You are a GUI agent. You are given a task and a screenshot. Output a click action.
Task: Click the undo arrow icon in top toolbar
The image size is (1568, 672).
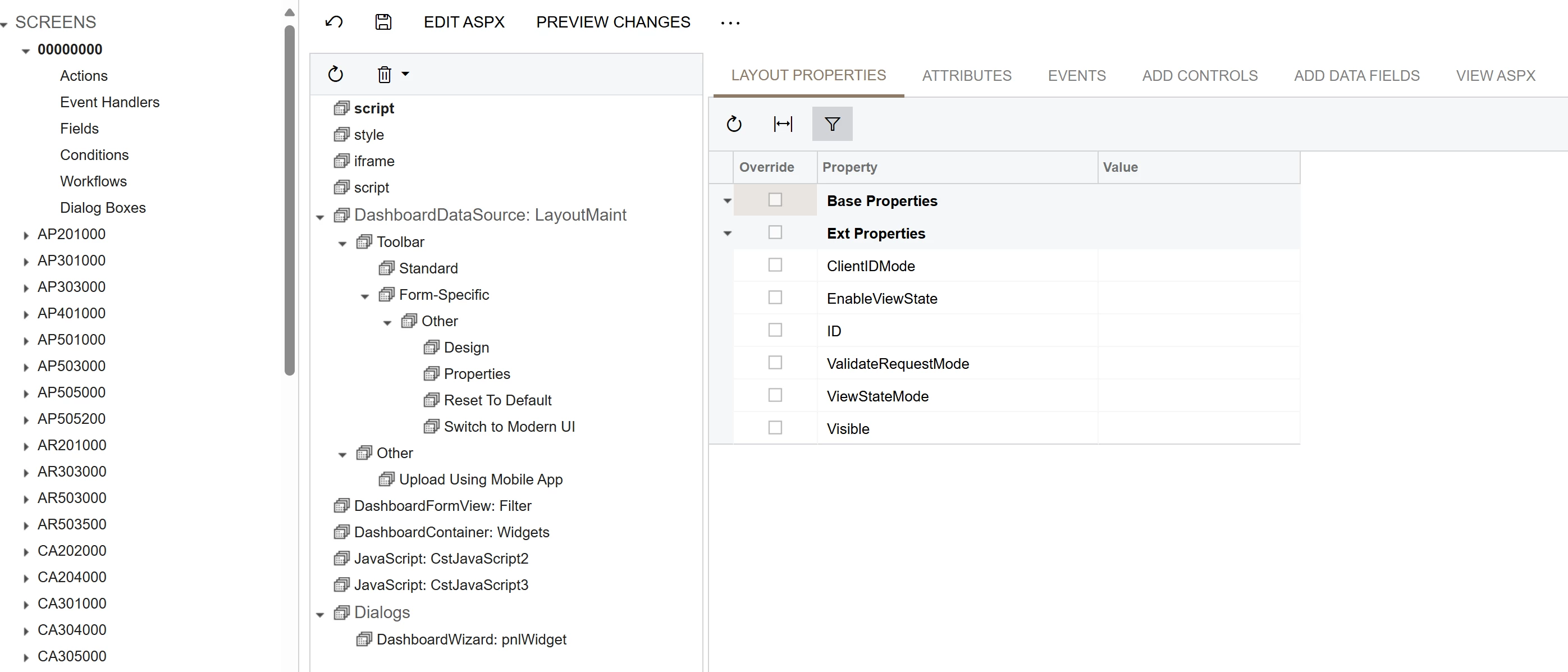click(333, 22)
